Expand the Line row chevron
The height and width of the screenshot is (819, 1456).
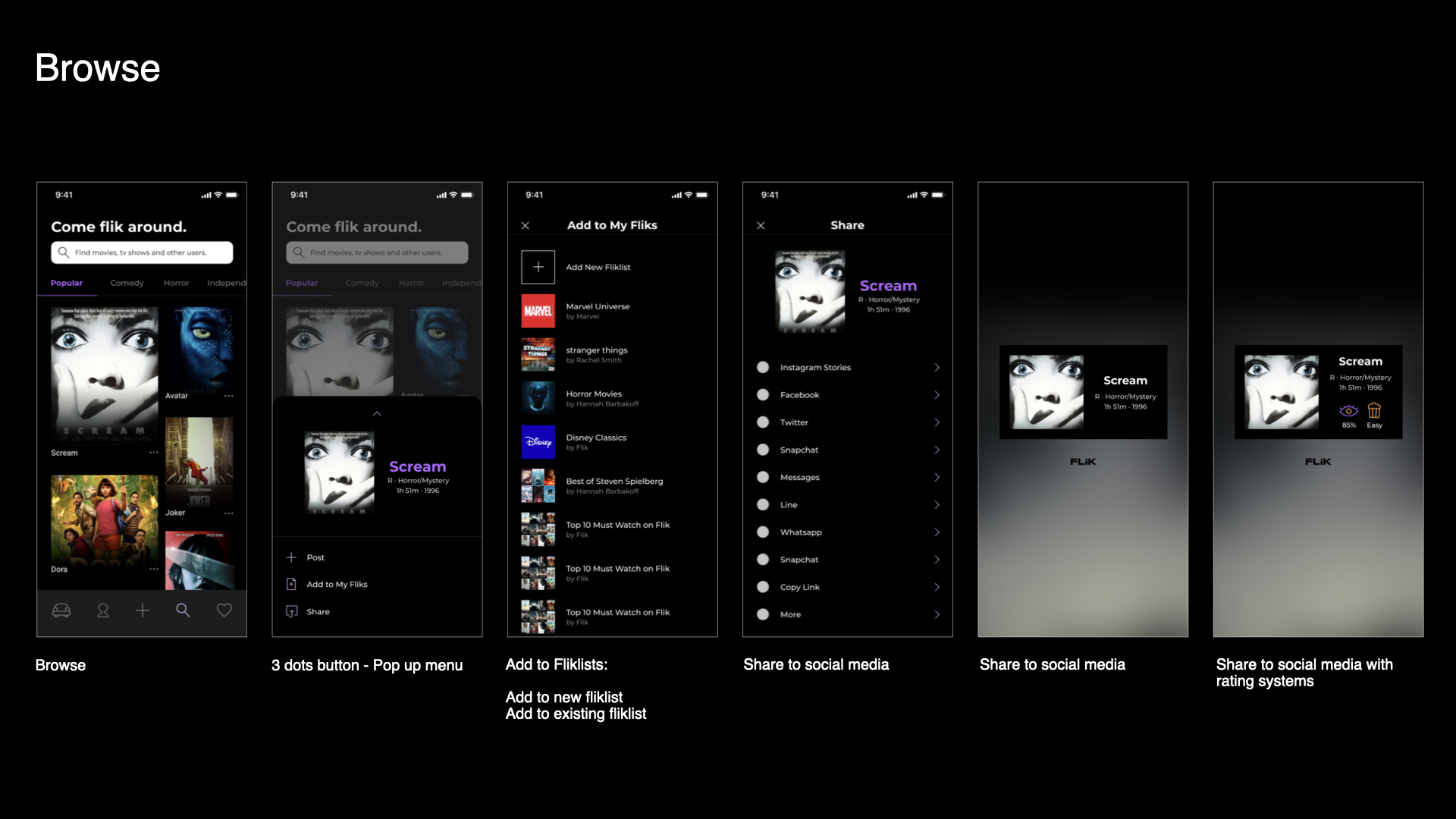click(x=937, y=505)
